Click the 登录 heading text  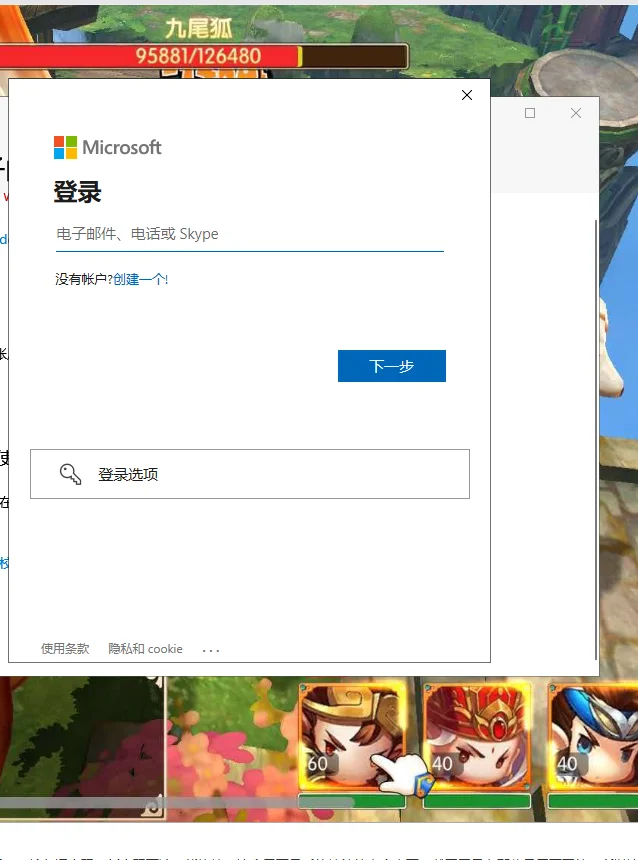77,192
